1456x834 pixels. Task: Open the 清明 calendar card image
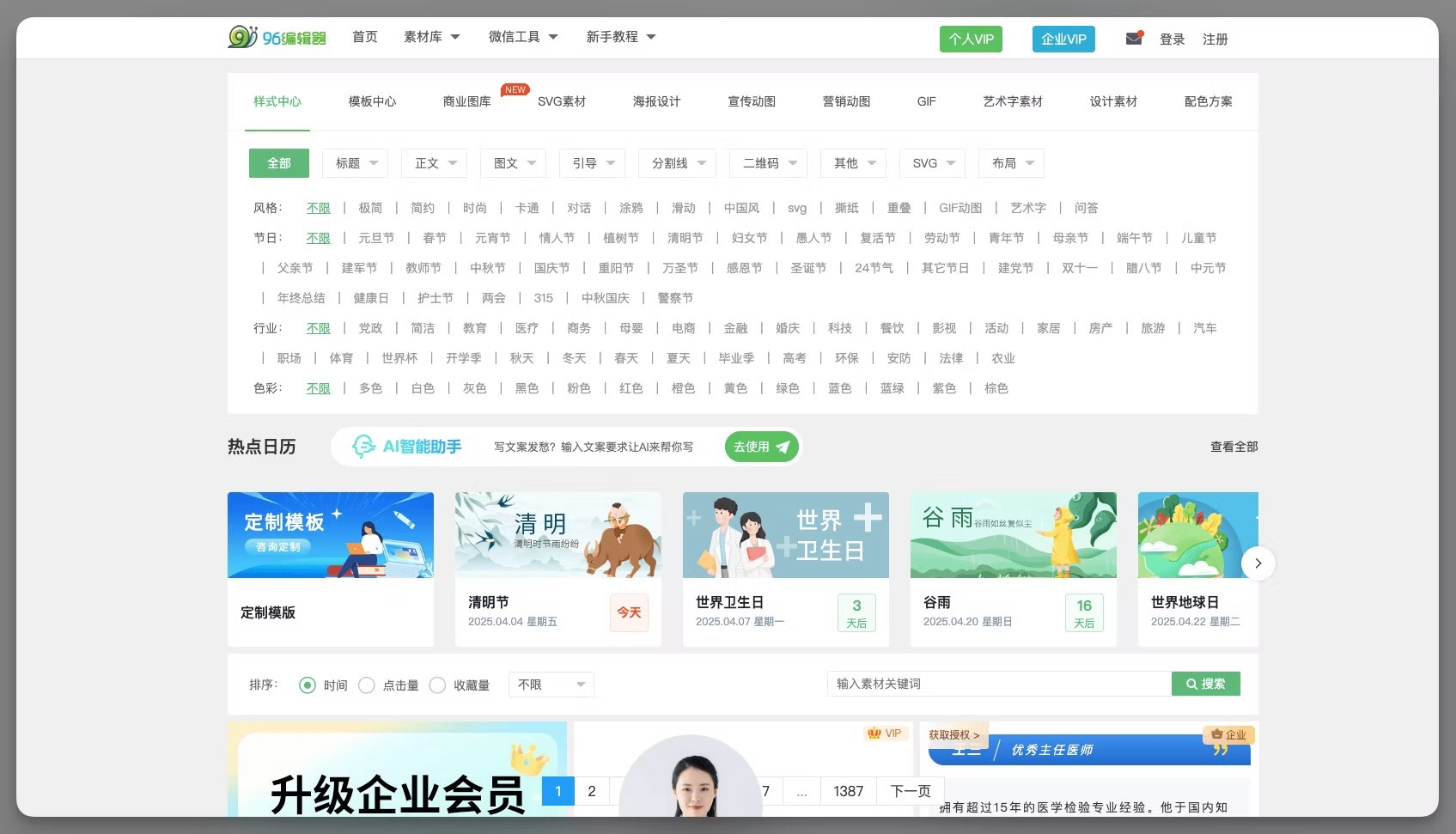pyautogui.click(x=558, y=535)
